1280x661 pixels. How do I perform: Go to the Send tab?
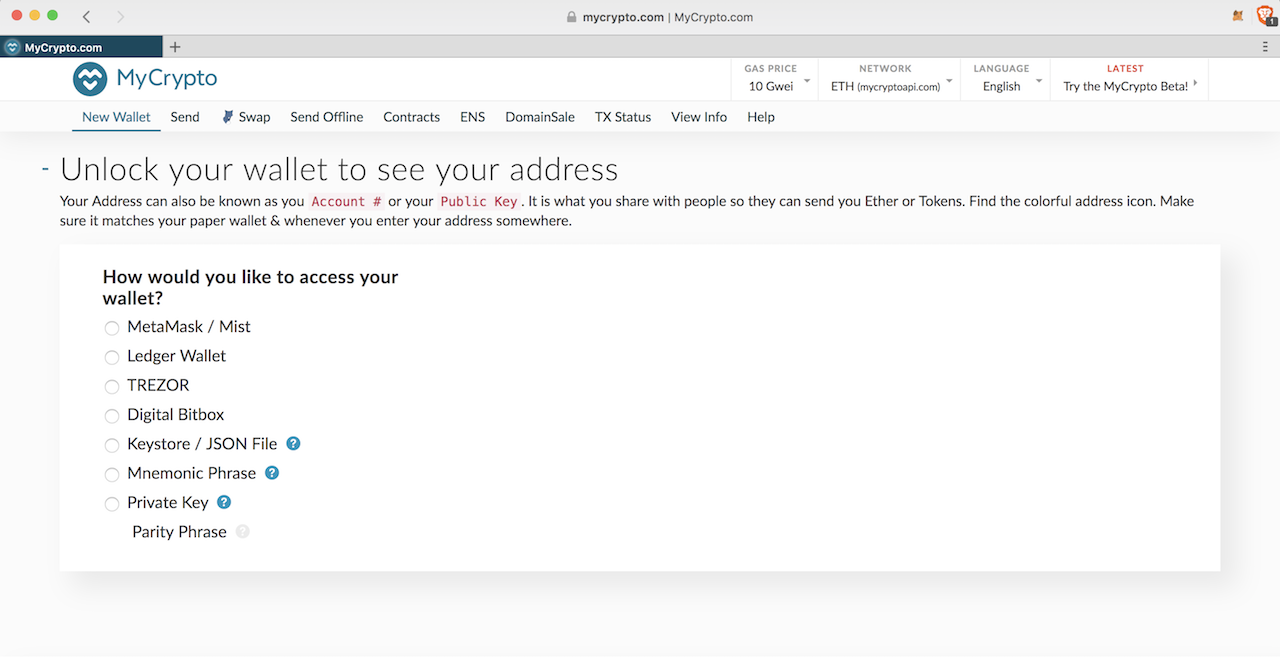185,117
